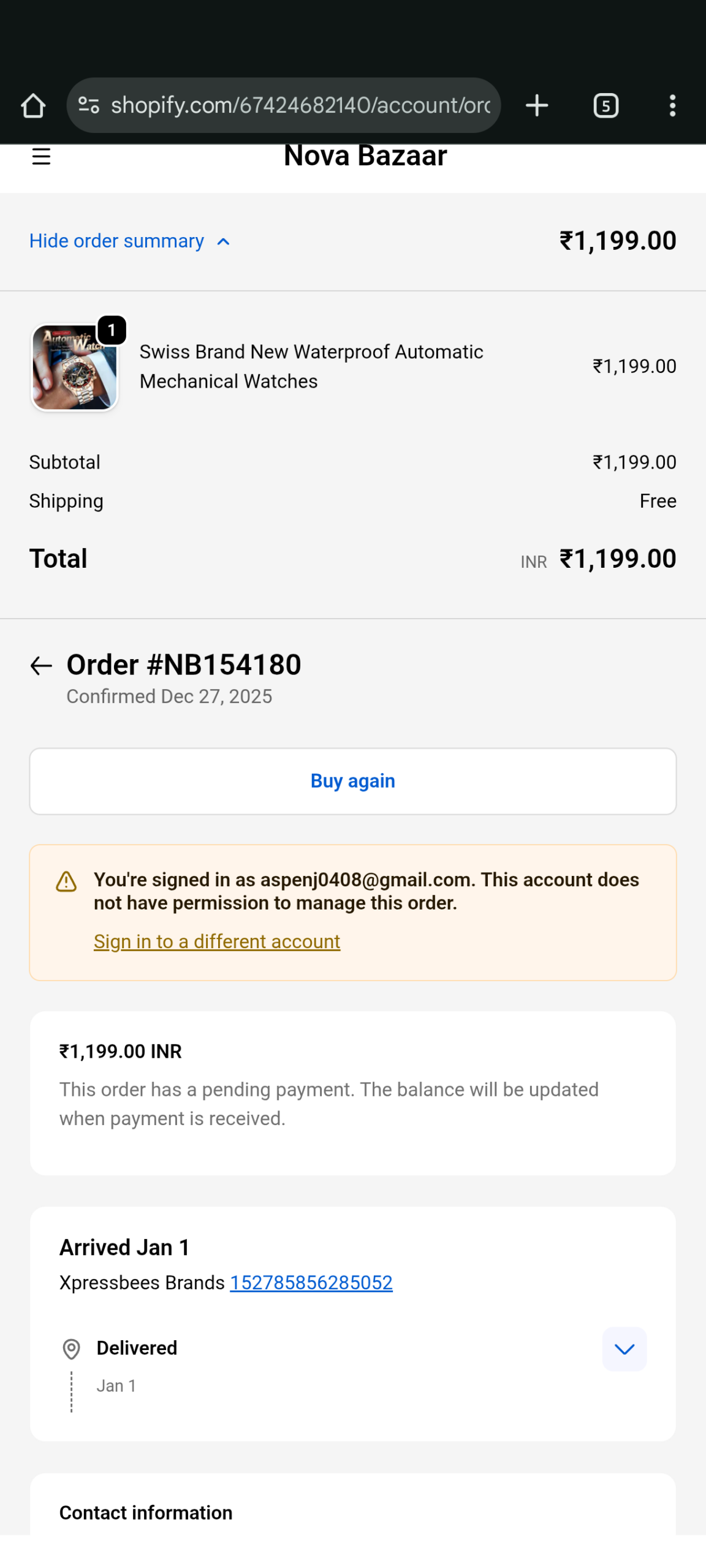Image resolution: width=706 pixels, height=1568 pixels.
Task: Click the warning triangle icon in alert
Action: (x=66, y=882)
